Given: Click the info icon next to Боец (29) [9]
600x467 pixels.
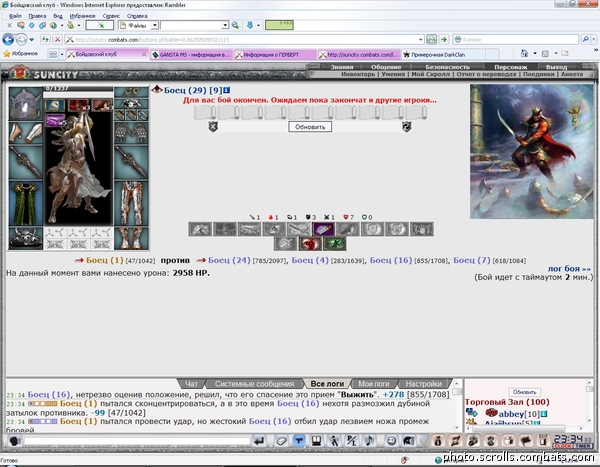Looking at the screenshot, I should point(227,90).
